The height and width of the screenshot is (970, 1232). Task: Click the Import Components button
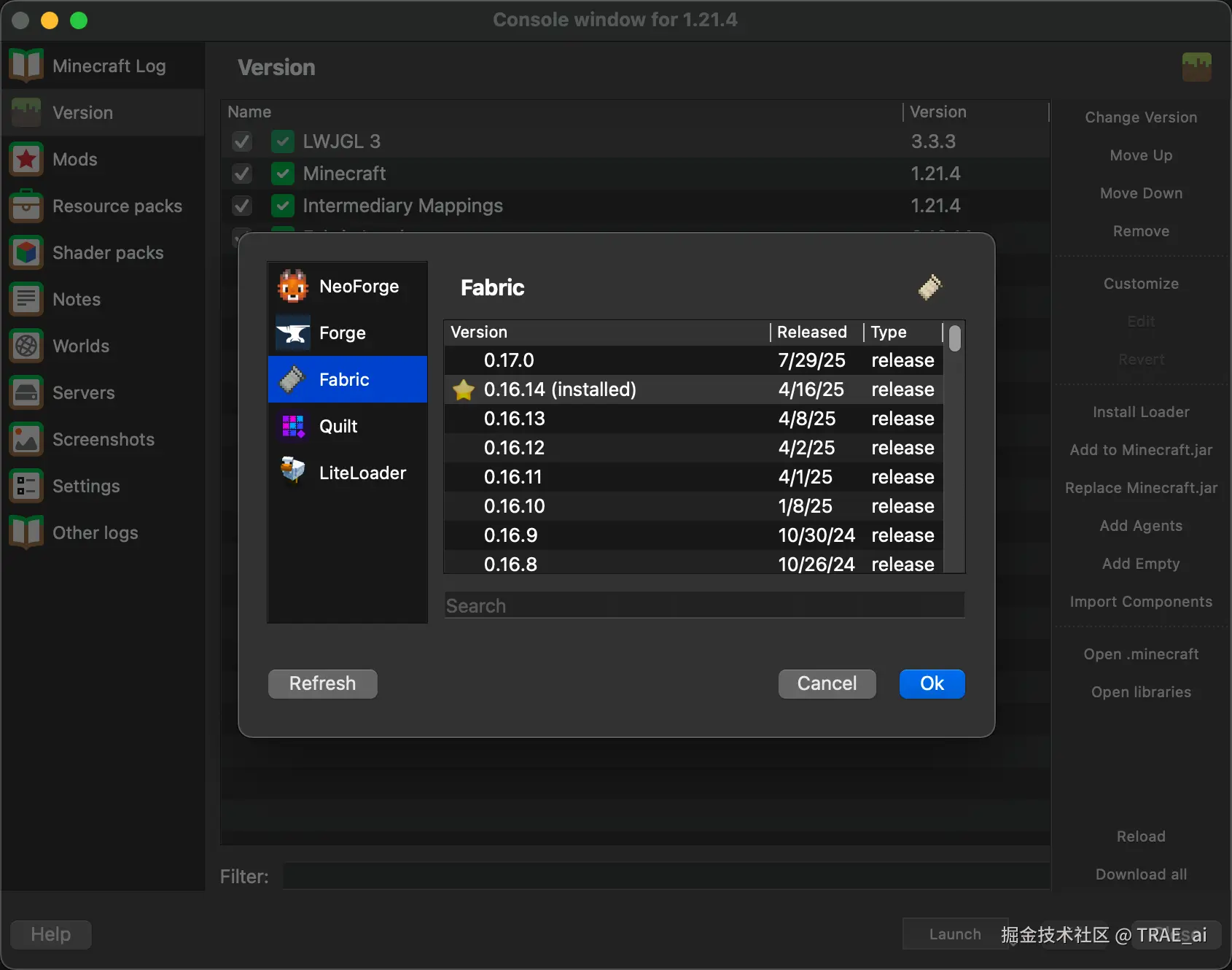click(1141, 602)
